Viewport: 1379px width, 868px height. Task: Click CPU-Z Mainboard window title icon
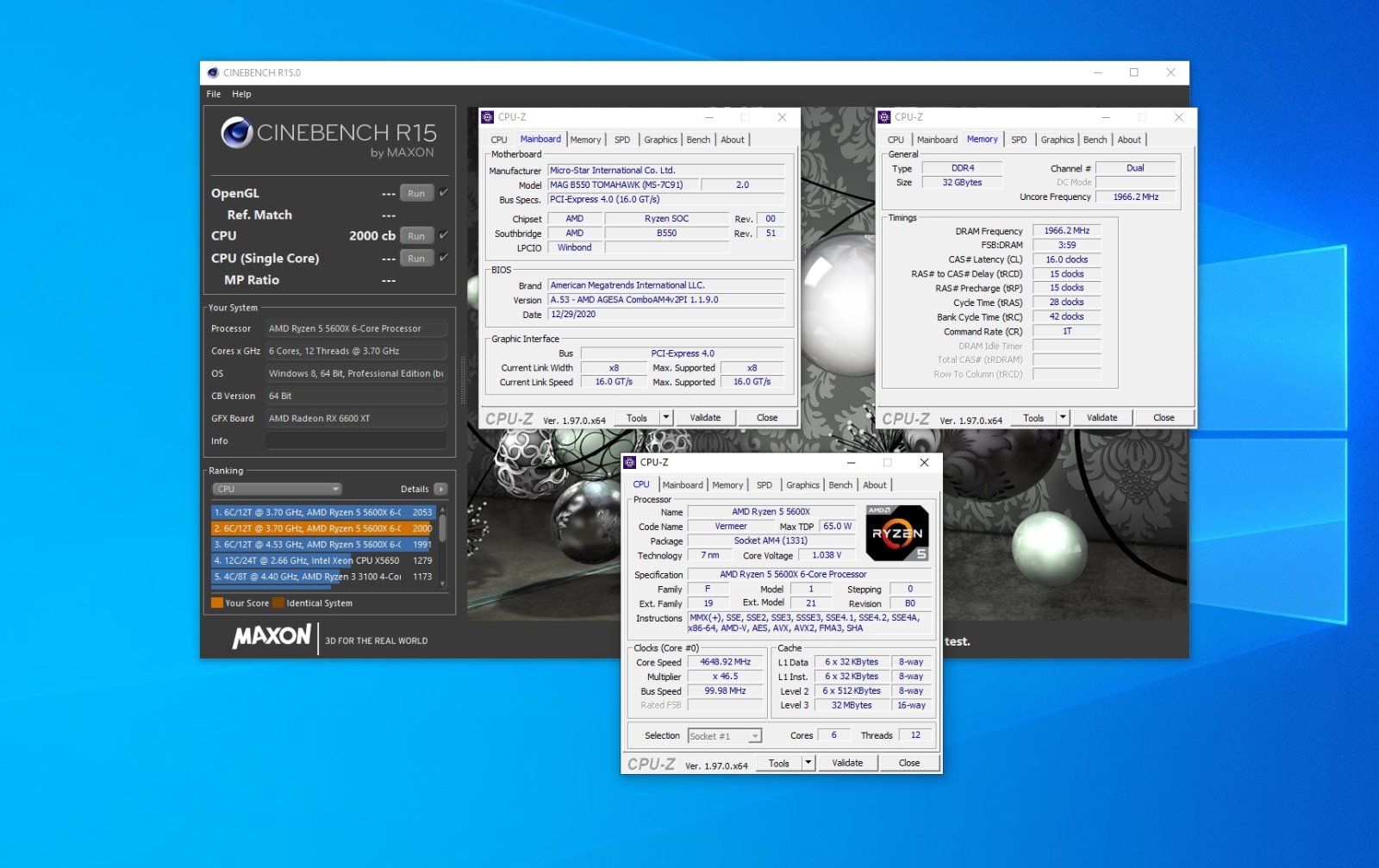pos(488,117)
